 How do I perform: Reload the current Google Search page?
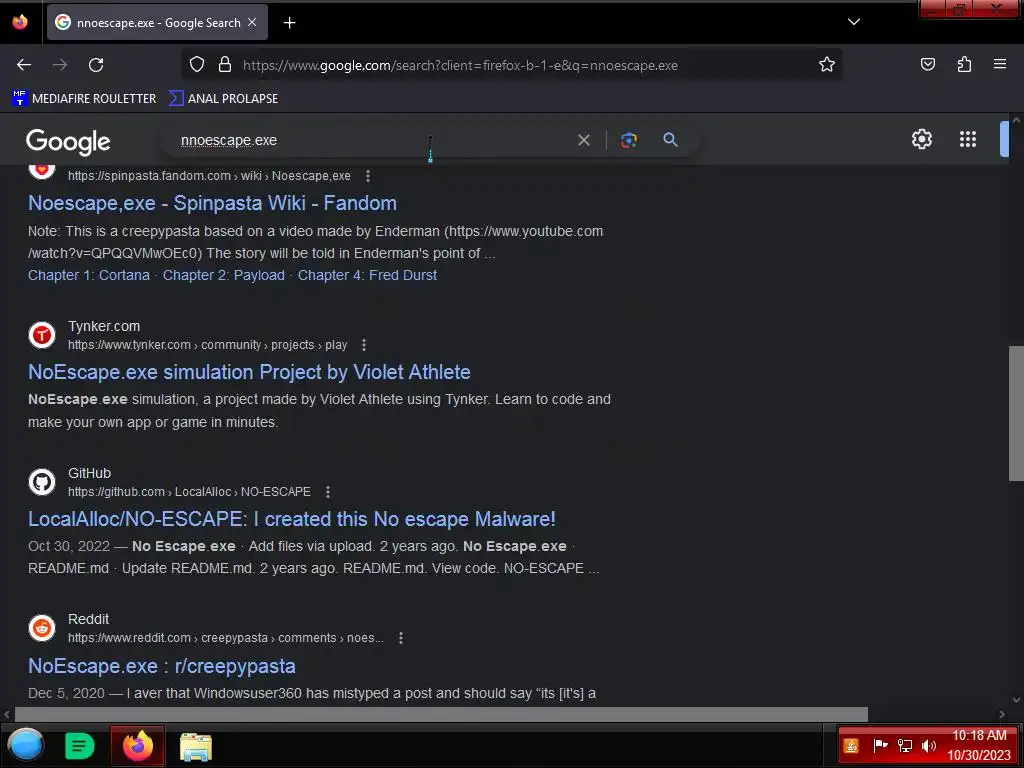[96, 65]
